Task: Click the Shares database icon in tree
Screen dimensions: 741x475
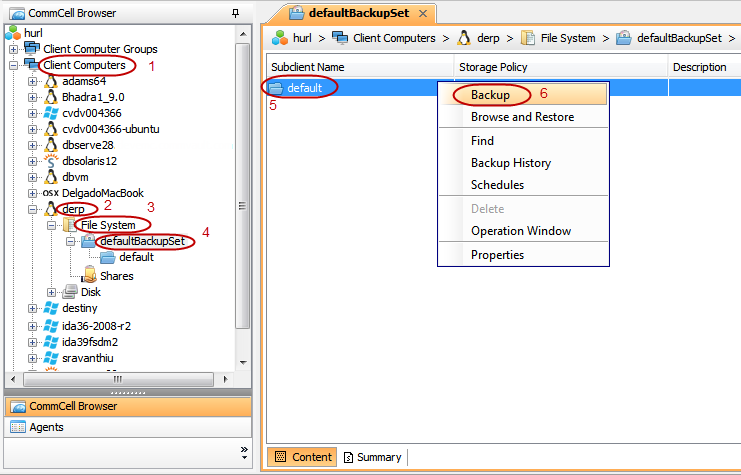Action: point(88,275)
